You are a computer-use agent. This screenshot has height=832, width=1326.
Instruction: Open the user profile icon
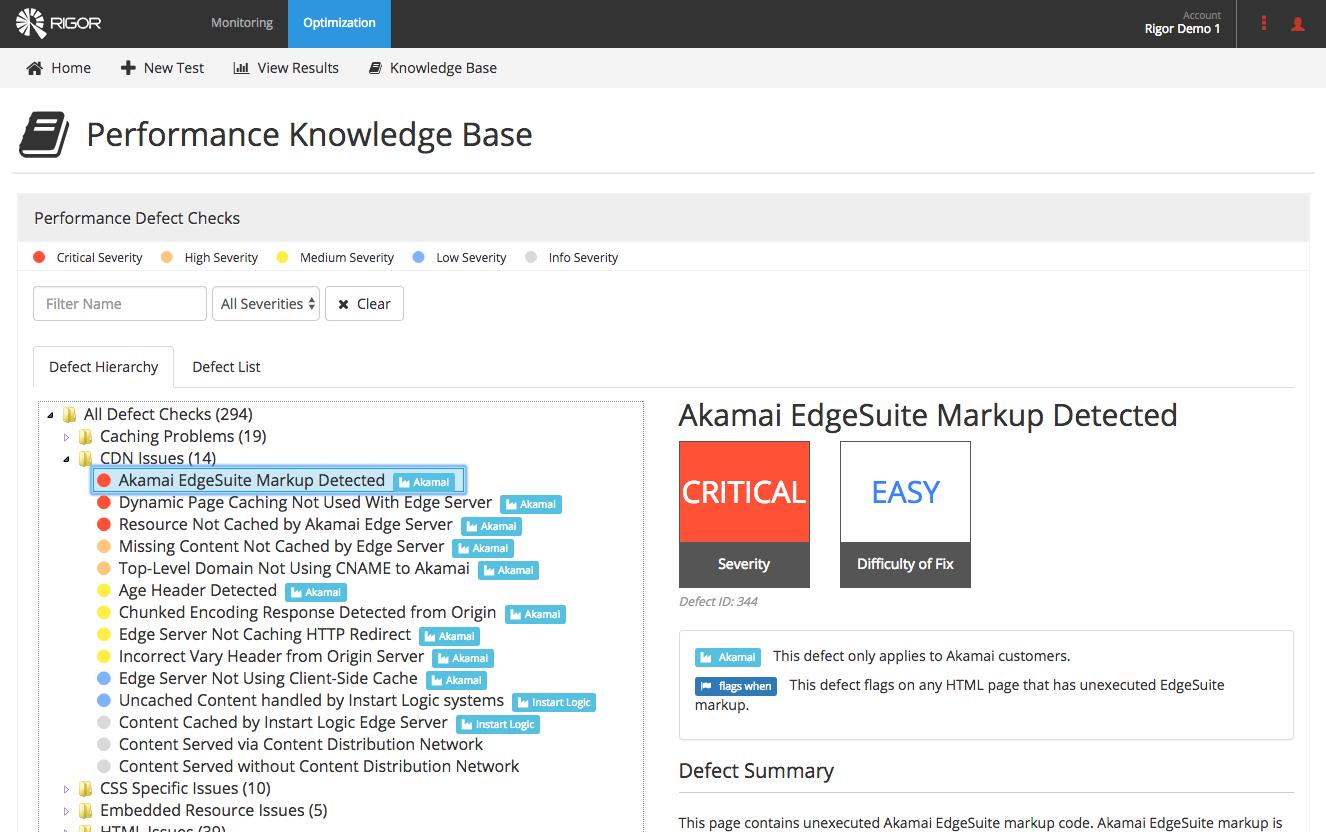click(1298, 23)
